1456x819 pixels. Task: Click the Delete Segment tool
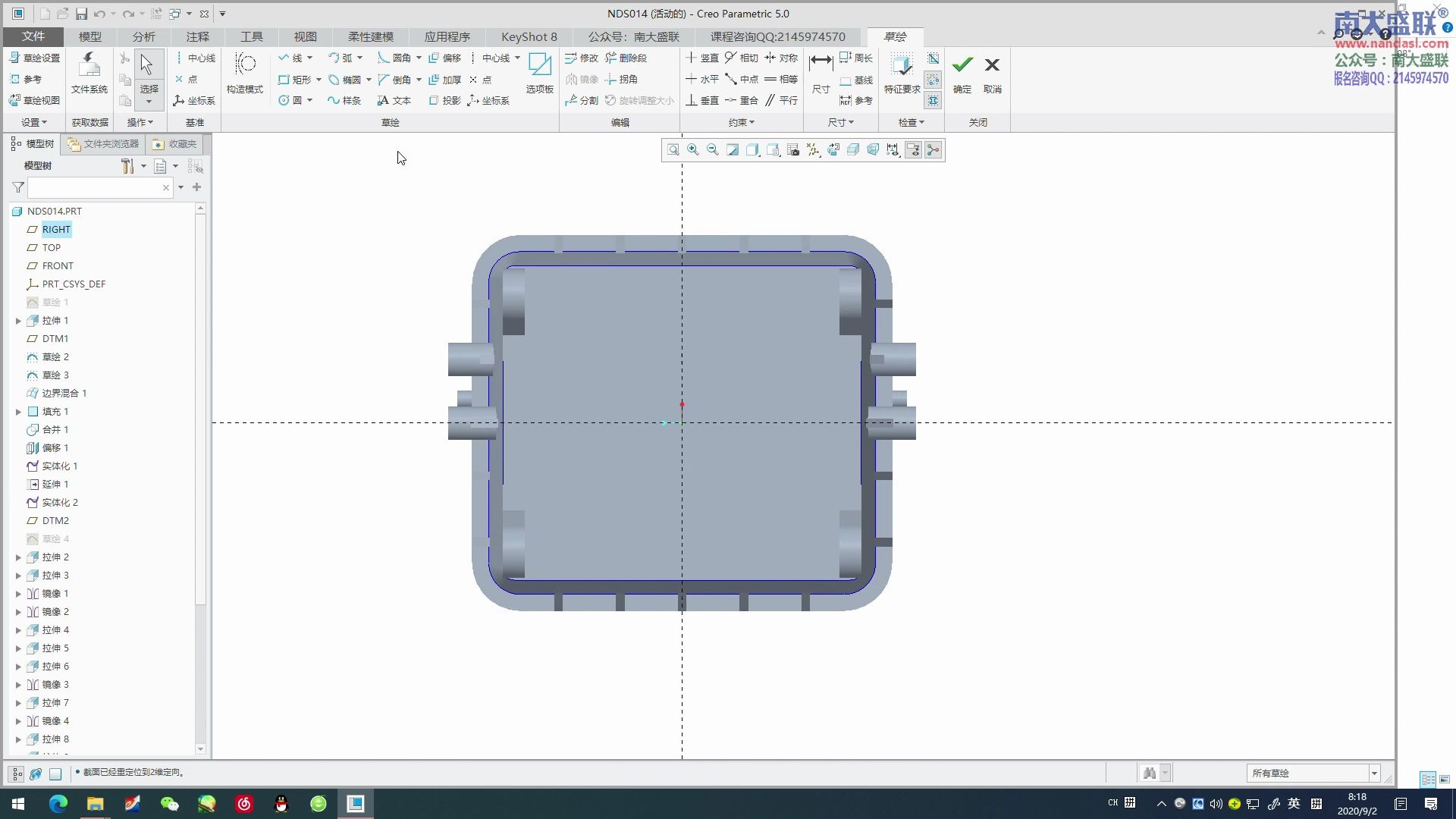[x=626, y=58]
